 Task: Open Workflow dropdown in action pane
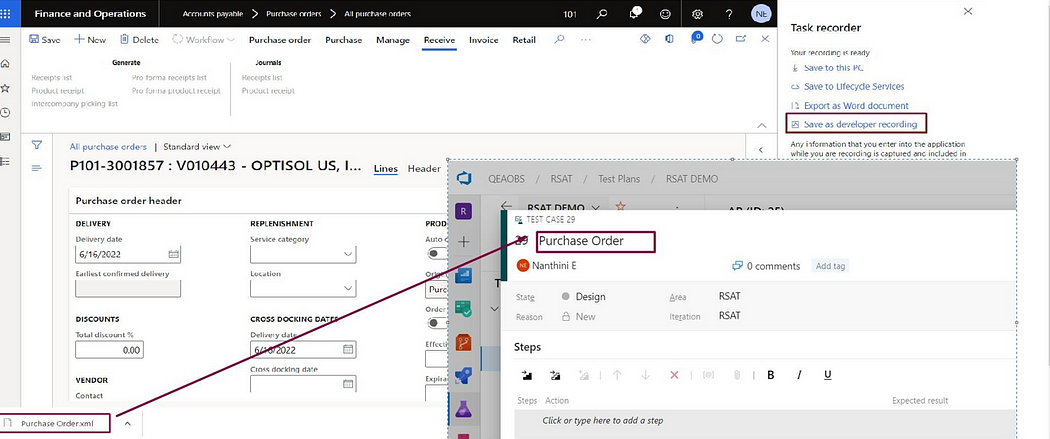pyautogui.click(x=204, y=39)
